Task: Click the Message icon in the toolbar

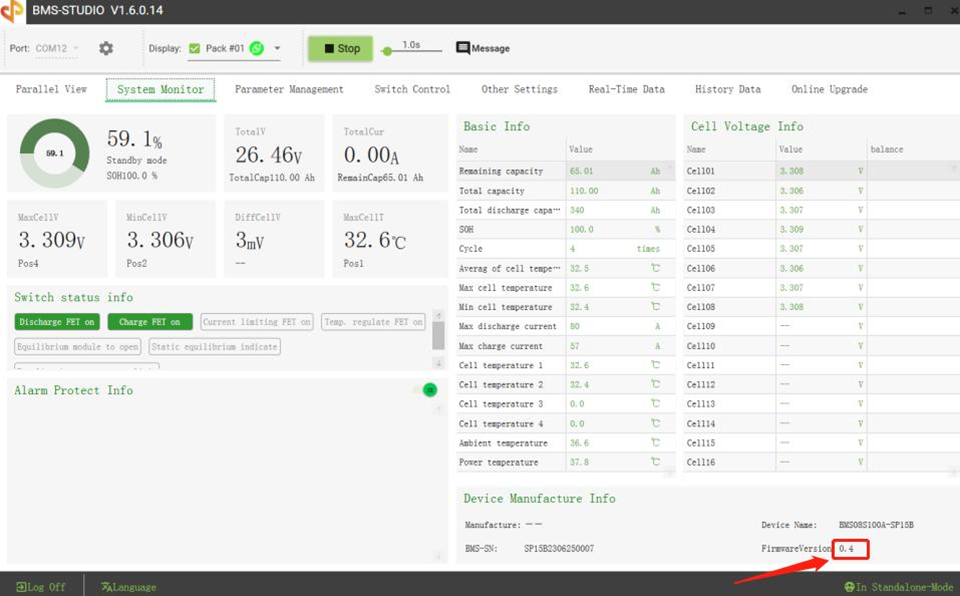Action: click(x=462, y=46)
